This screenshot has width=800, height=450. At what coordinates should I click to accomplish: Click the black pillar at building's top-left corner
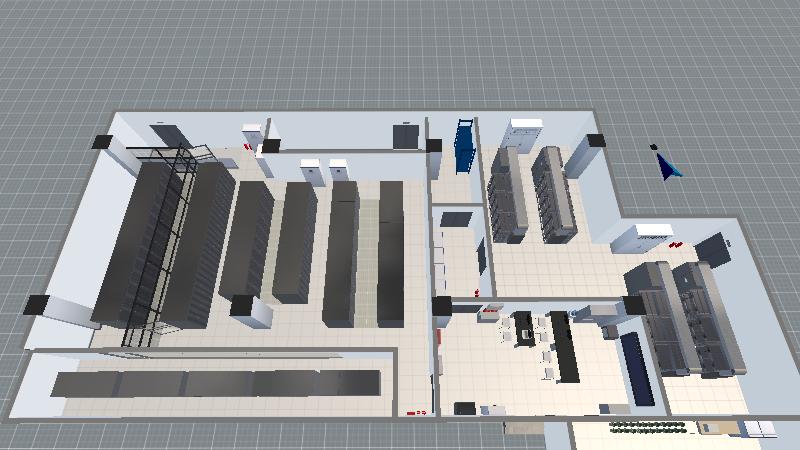[102, 142]
